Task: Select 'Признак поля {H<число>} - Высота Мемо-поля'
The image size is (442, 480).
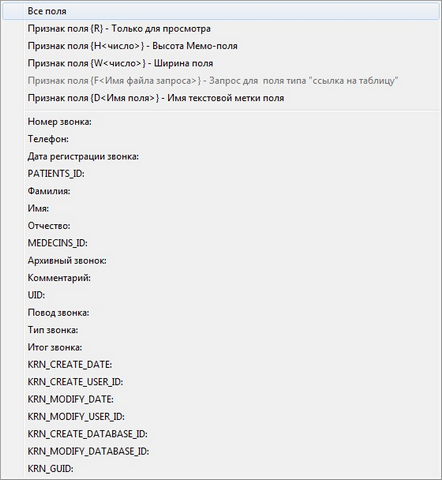Action: [x=221, y=46]
